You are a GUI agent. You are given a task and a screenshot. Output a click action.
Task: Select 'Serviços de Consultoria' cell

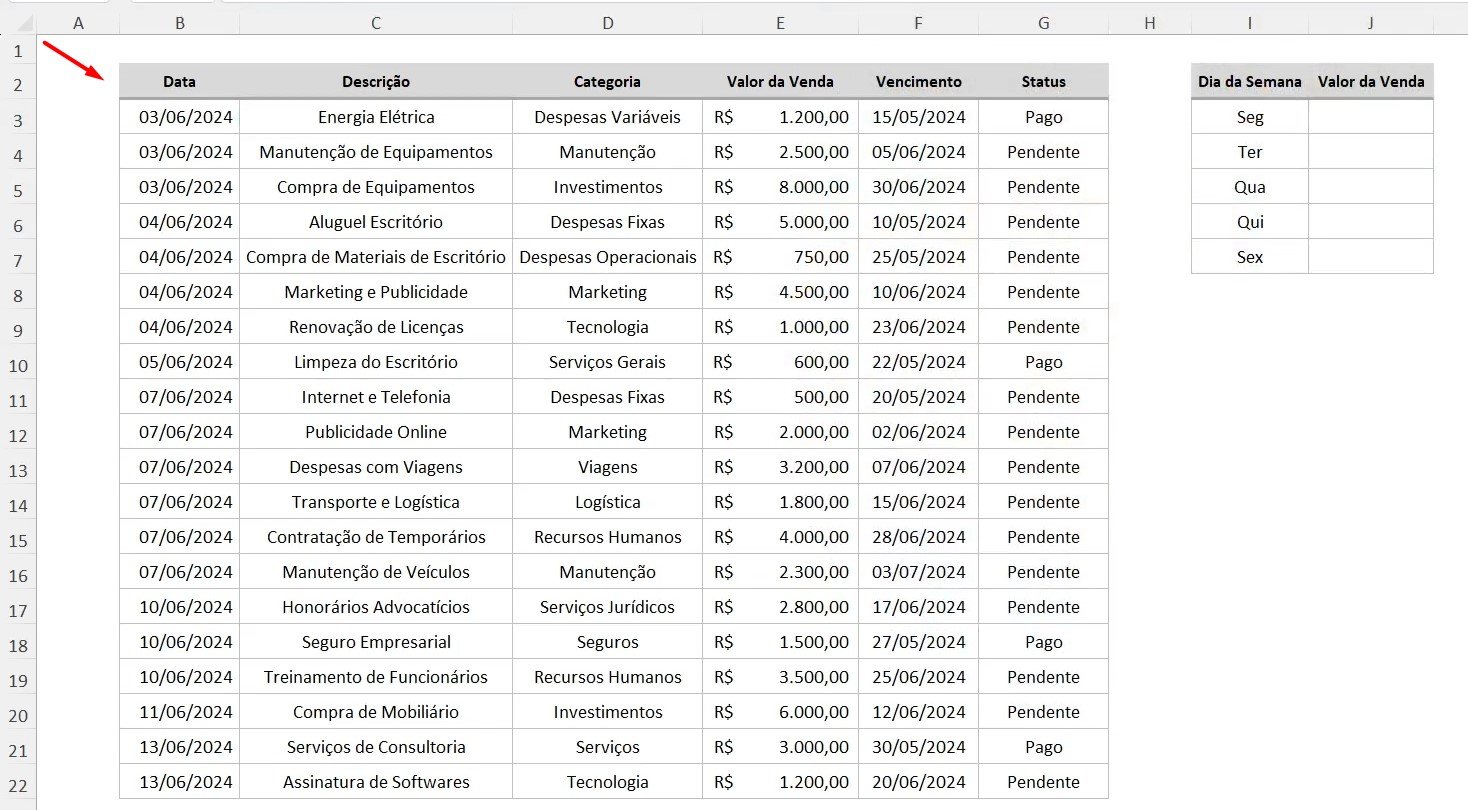point(376,747)
